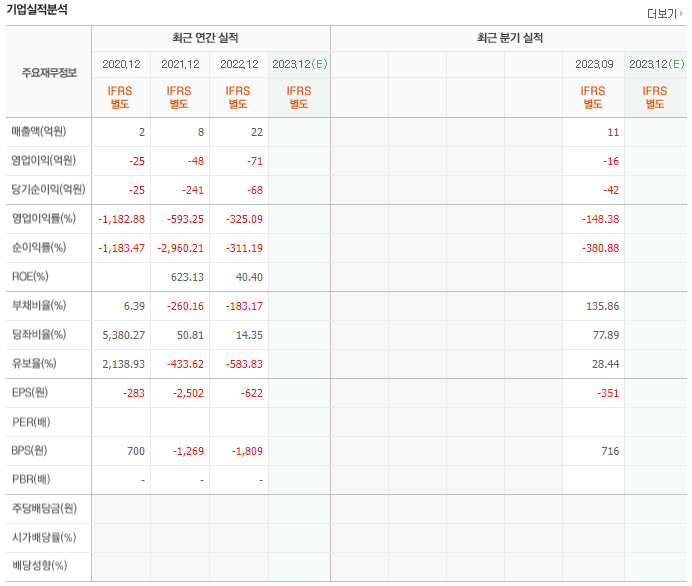Select the BPS(원) row label
This screenshot has height=586, width=692.
[x=29, y=451]
